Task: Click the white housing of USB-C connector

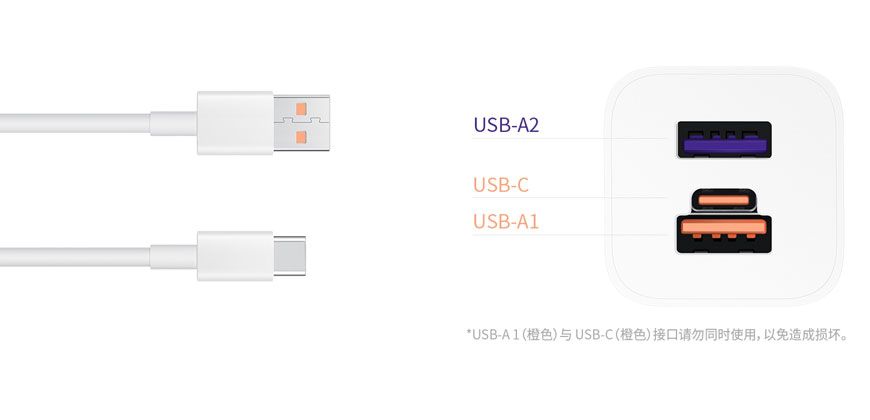Action: pos(235,255)
